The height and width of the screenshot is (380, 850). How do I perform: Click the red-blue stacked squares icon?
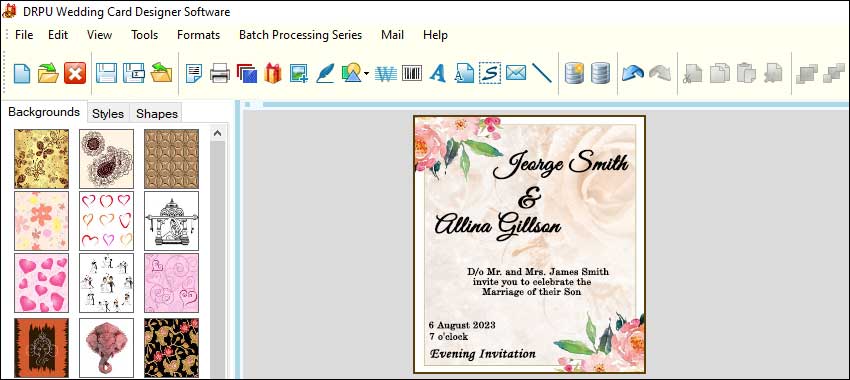(x=247, y=73)
